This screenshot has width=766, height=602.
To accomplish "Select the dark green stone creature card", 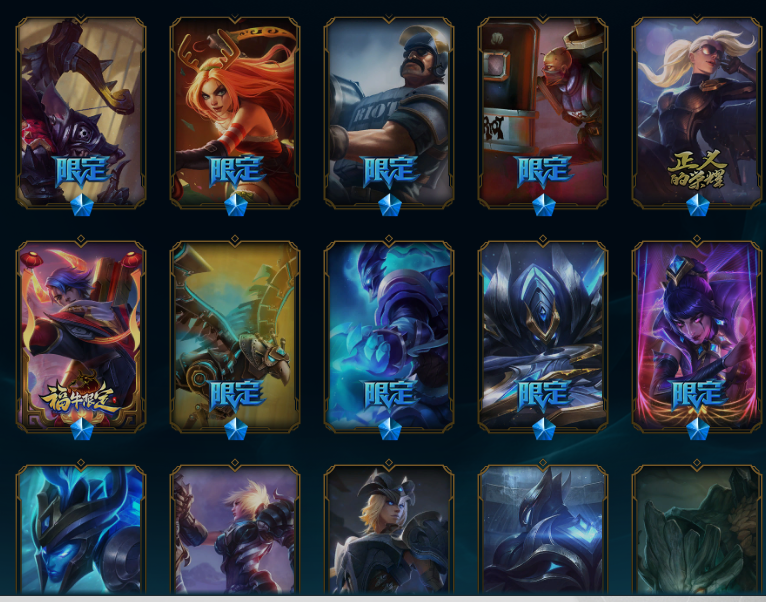I will tap(697, 530).
